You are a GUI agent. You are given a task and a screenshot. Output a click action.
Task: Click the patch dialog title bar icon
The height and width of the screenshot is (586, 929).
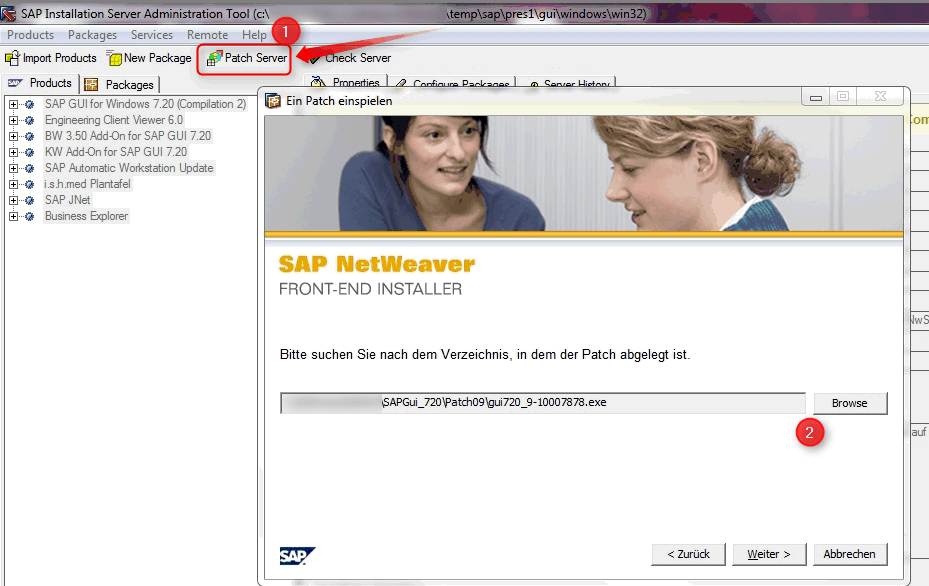point(273,101)
